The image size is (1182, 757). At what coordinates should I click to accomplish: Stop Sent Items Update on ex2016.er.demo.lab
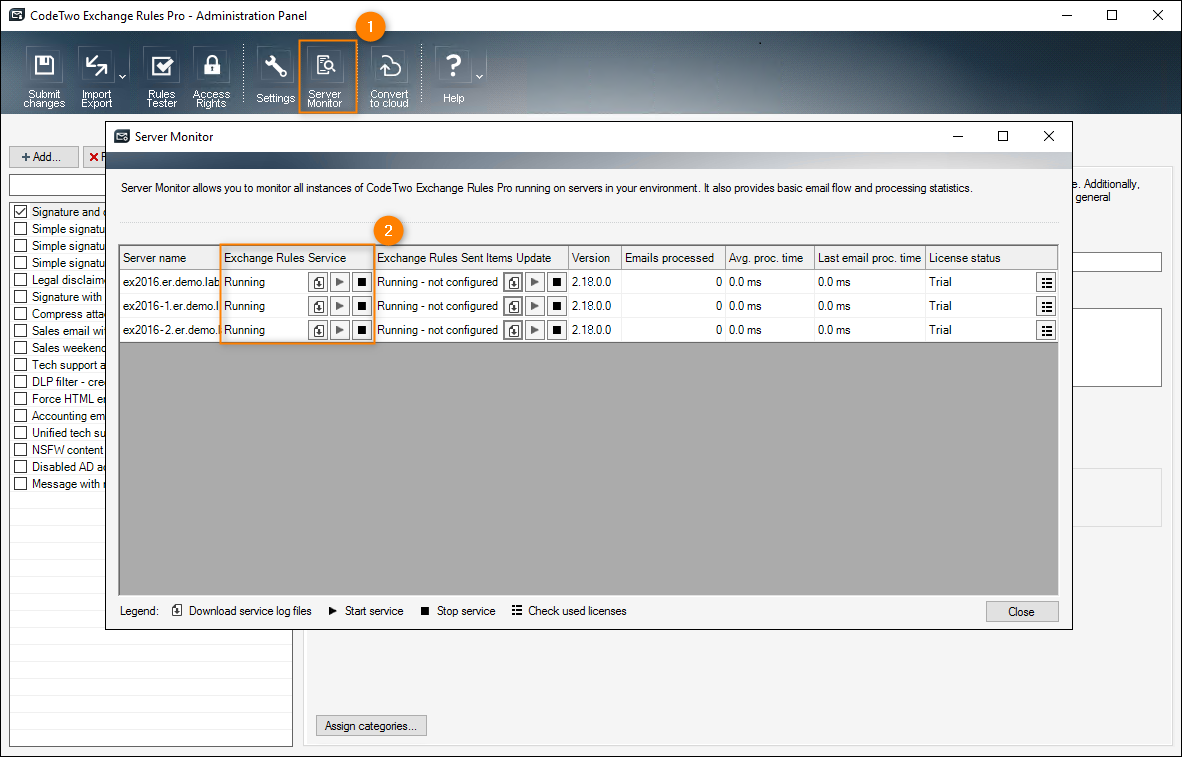point(557,283)
